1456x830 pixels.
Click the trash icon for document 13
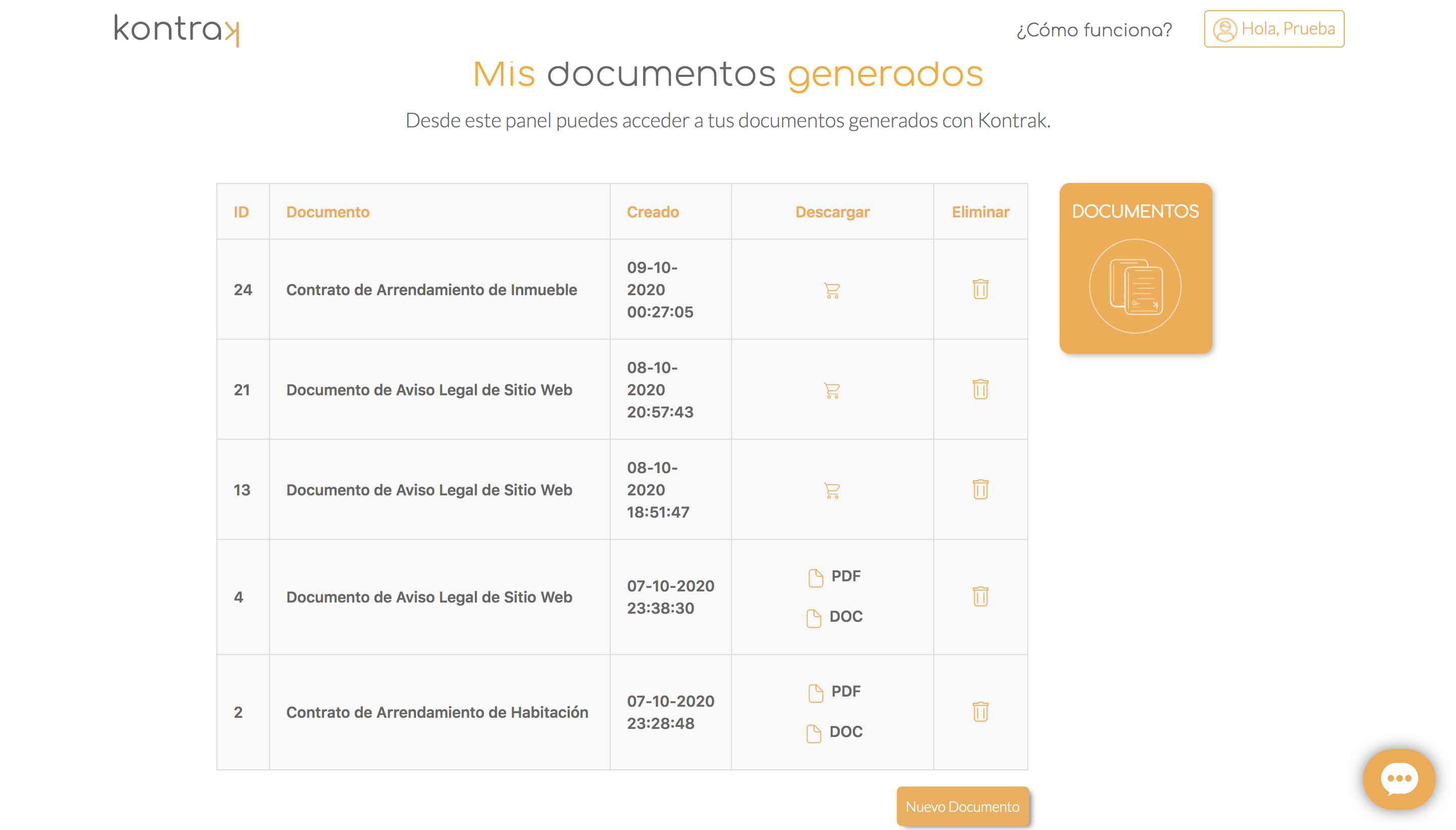(980, 489)
